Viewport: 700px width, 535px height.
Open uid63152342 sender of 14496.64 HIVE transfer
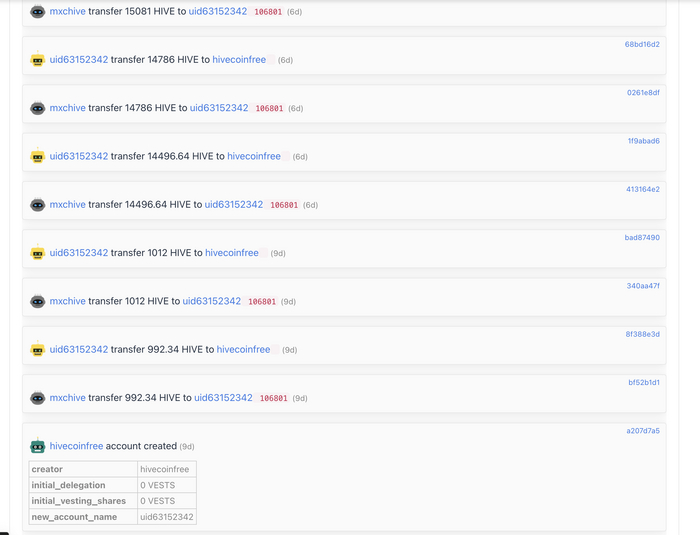tap(79, 156)
